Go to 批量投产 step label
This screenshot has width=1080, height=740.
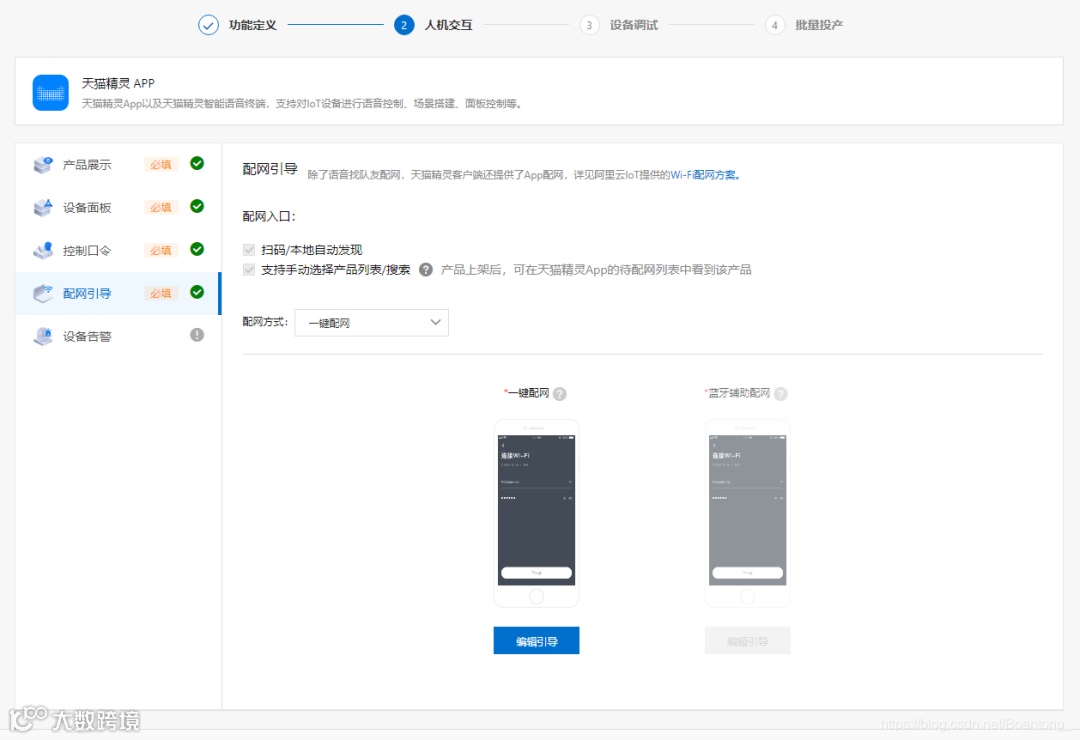819,25
